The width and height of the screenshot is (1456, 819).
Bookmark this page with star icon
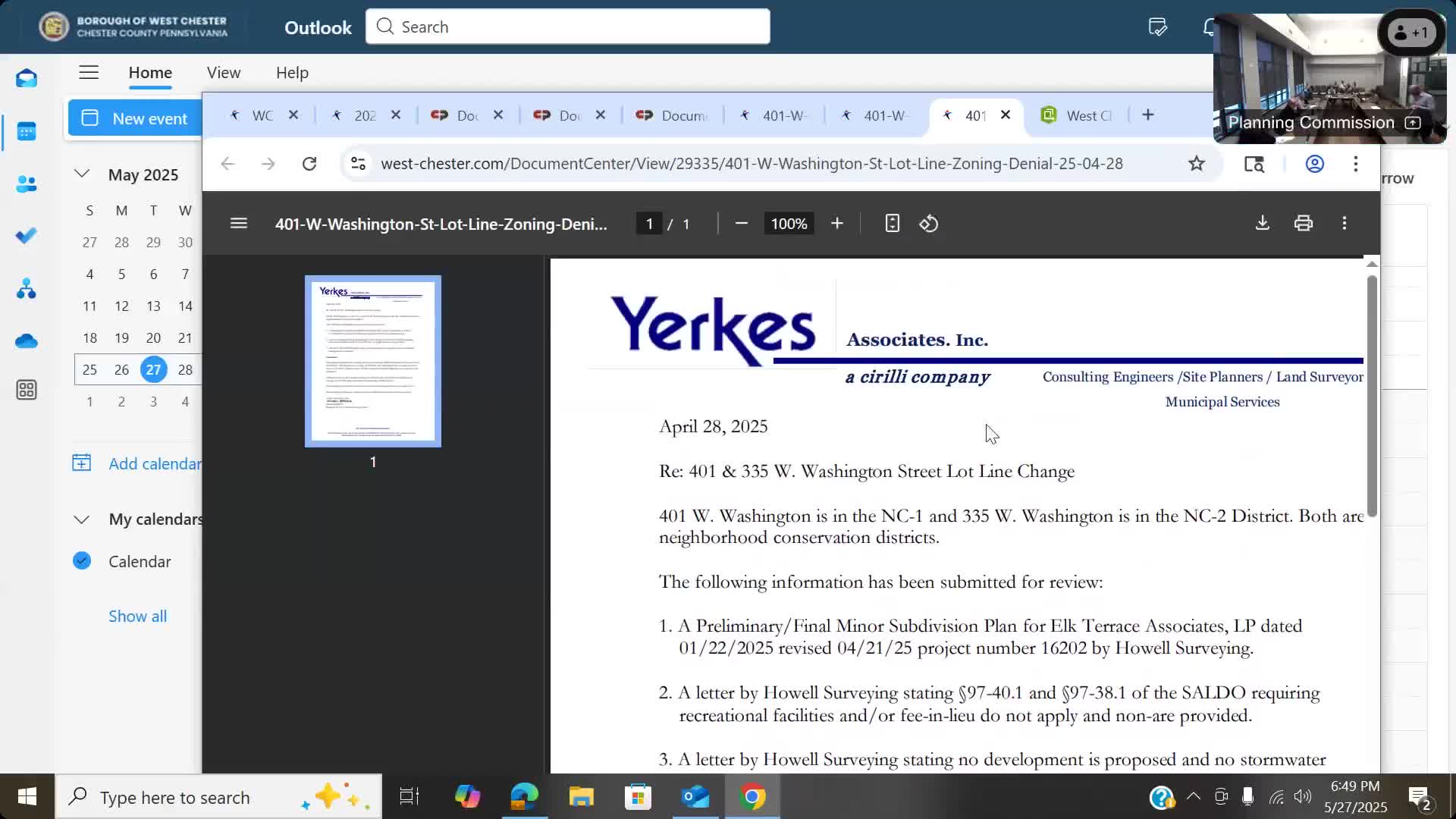coord(1196,164)
